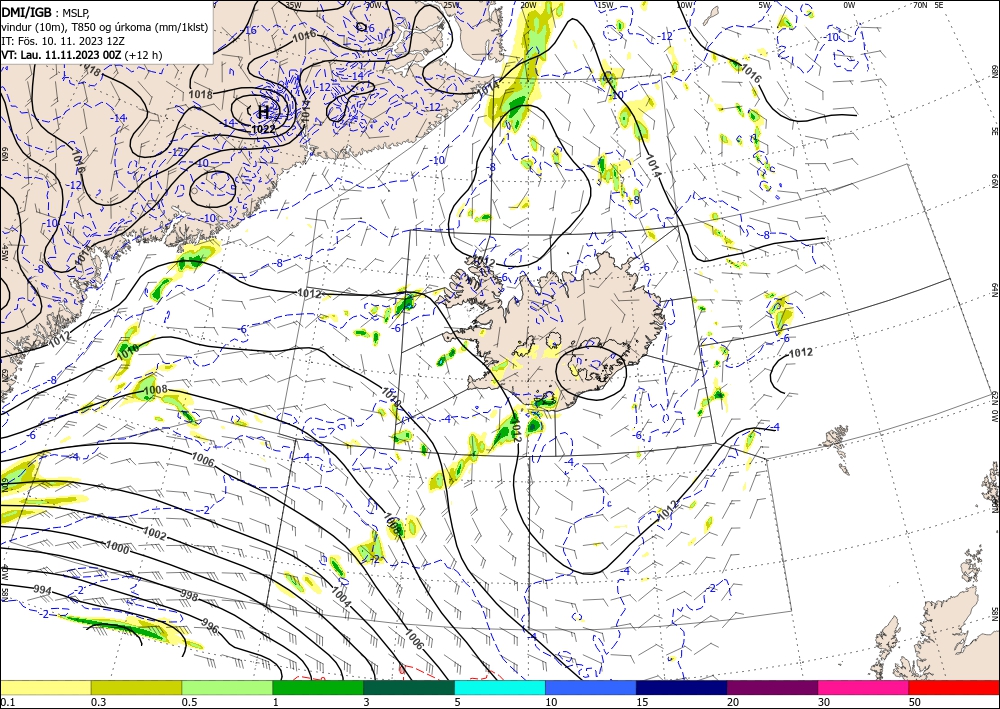Pick the cyan 5–10 legend swatch

coord(500,687)
